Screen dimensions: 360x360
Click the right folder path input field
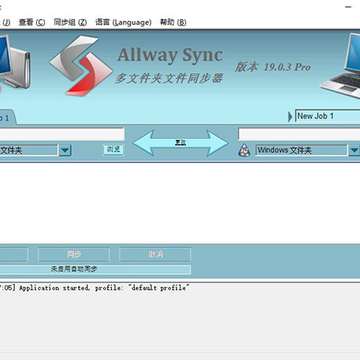299,134
